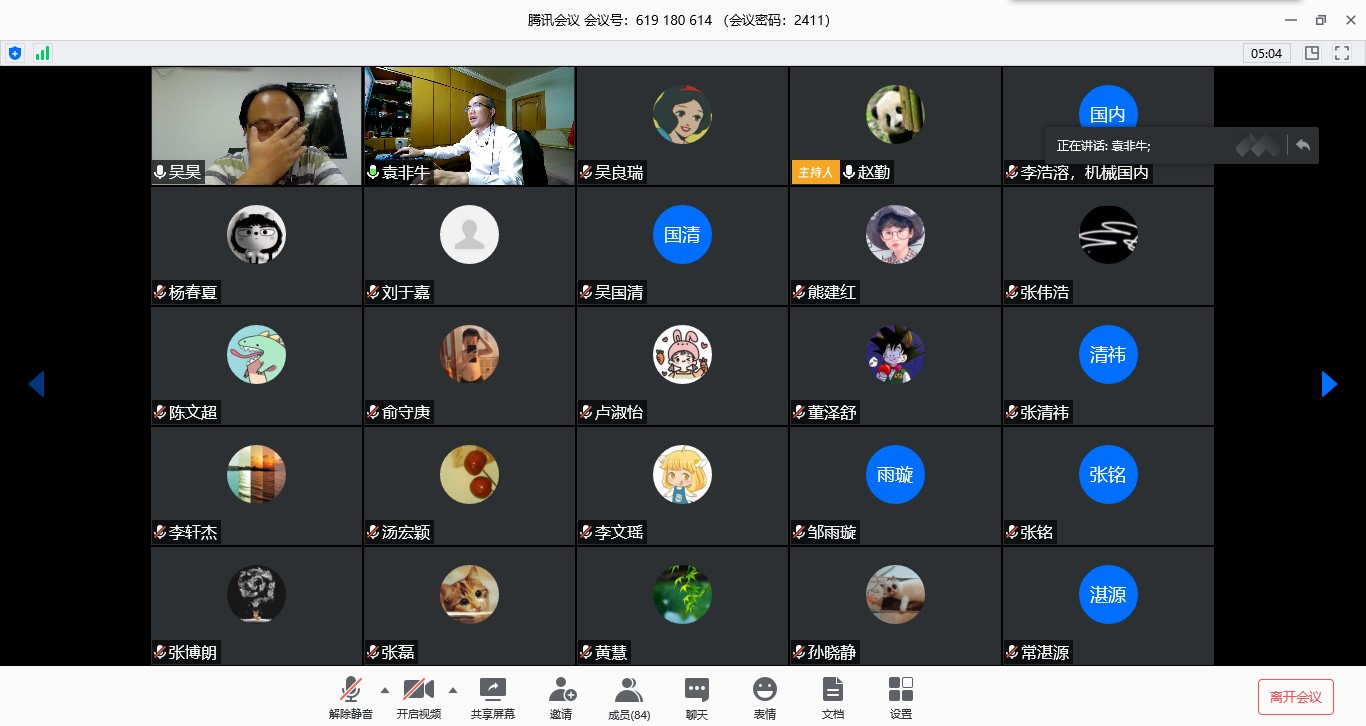Click 汤宏颖's cherries avatar
Screen dimensions: 1366x726
pyautogui.click(x=469, y=474)
